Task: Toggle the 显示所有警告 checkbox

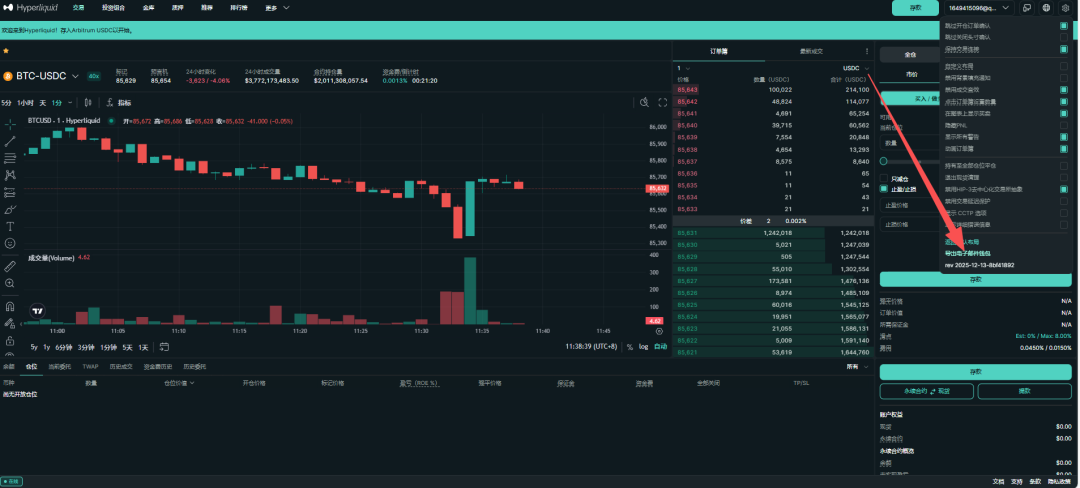Action: pyautogui.click(x=1064, y=137)
